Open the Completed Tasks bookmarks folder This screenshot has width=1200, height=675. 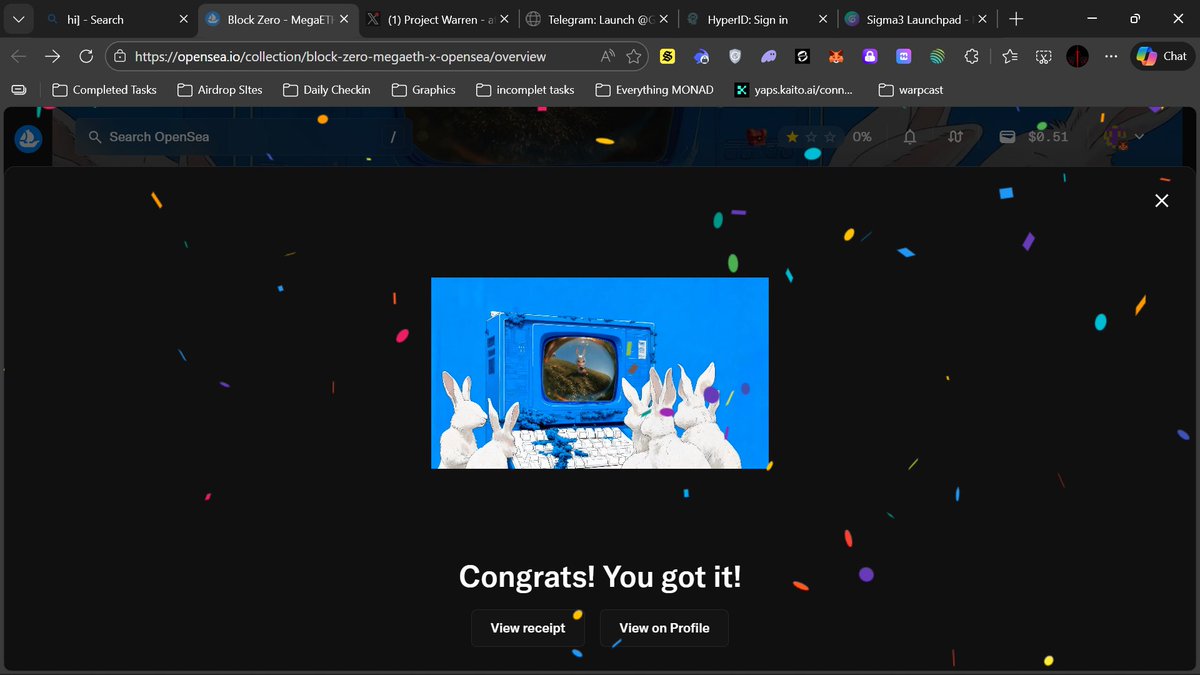pyautogui.click(x=104, y=90)
